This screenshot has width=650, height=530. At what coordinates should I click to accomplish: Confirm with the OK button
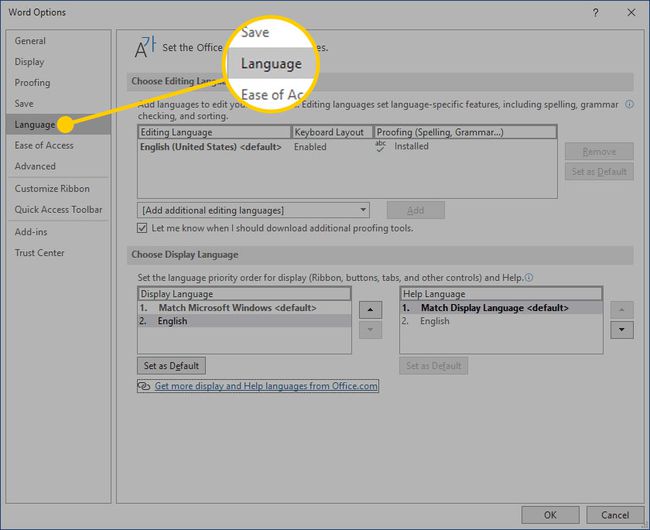pyautogui.click(x=550, y=515)
